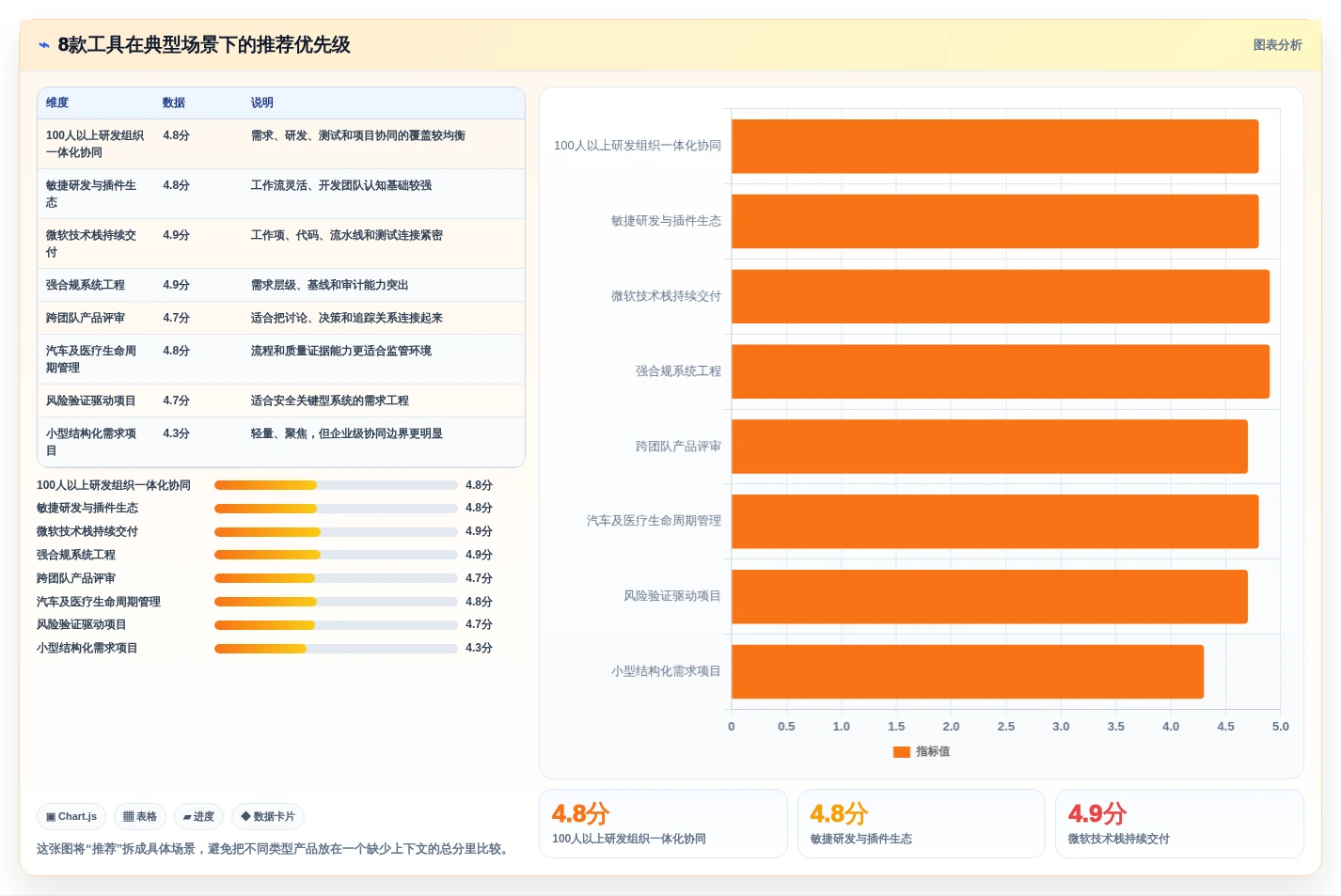Open the 4.9分 微软技术栈持续交付 card
This screenshot has height=896, width=1341.
(x=1179, y=824)
